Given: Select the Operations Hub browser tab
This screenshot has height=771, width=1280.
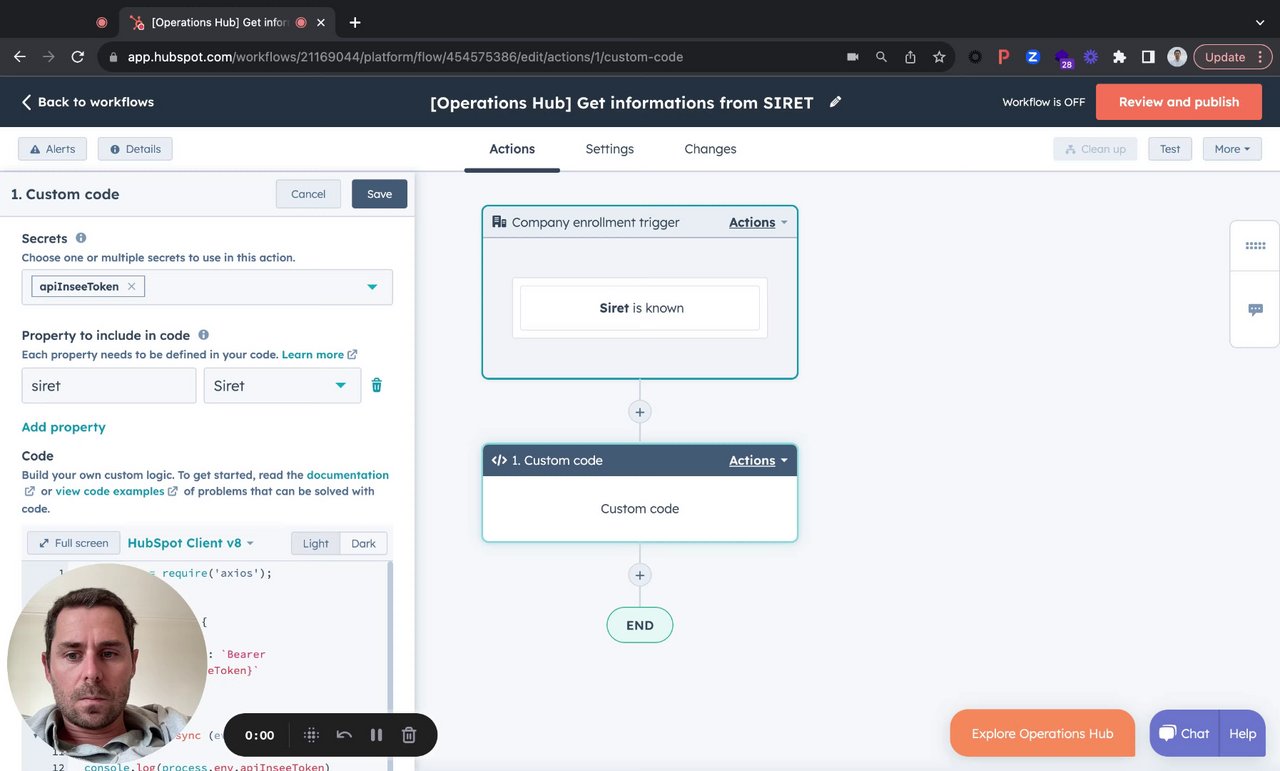Looking at the screenshot, I should 228,22.
